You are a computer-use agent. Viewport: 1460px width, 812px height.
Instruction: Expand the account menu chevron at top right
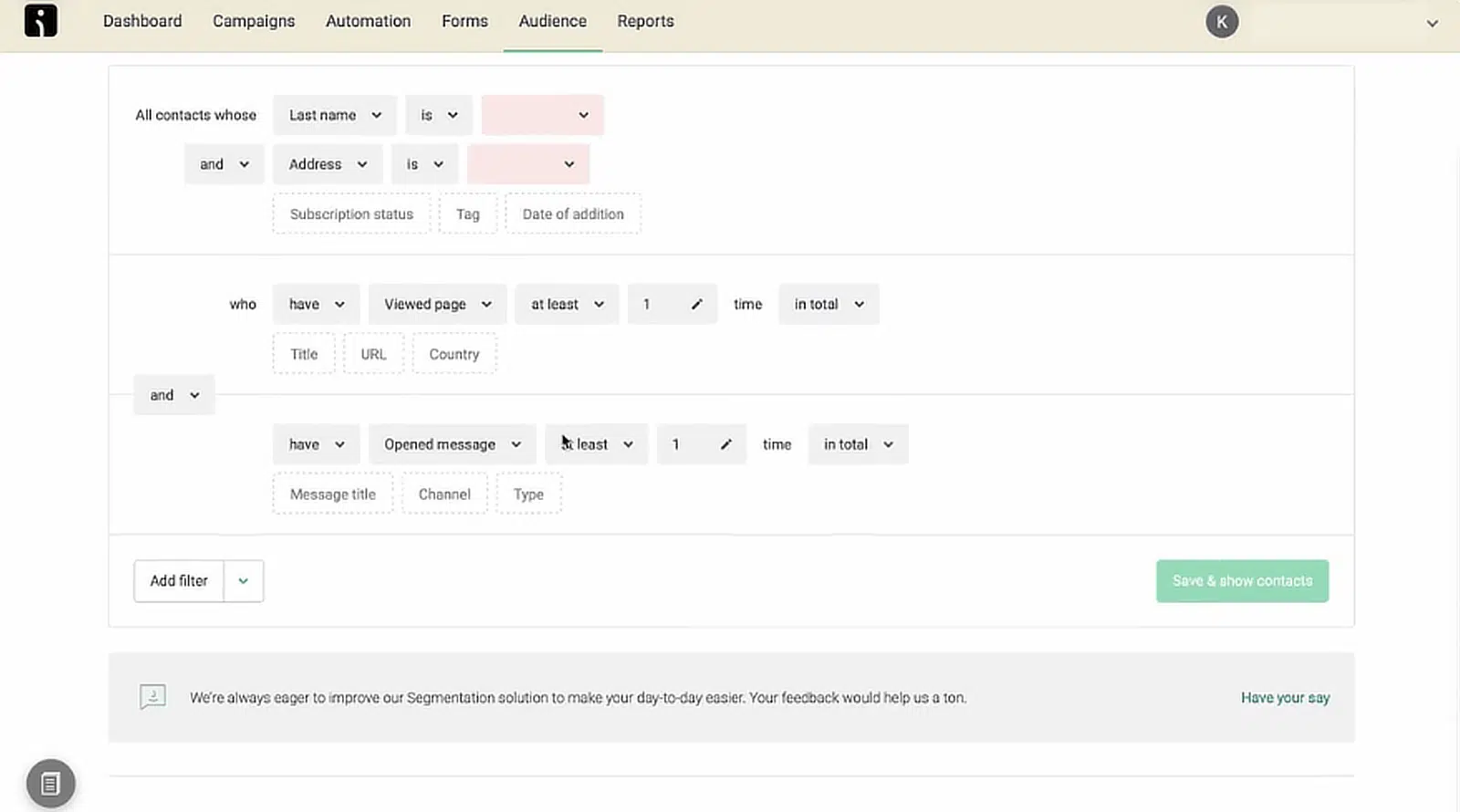tap(1432, 24)
